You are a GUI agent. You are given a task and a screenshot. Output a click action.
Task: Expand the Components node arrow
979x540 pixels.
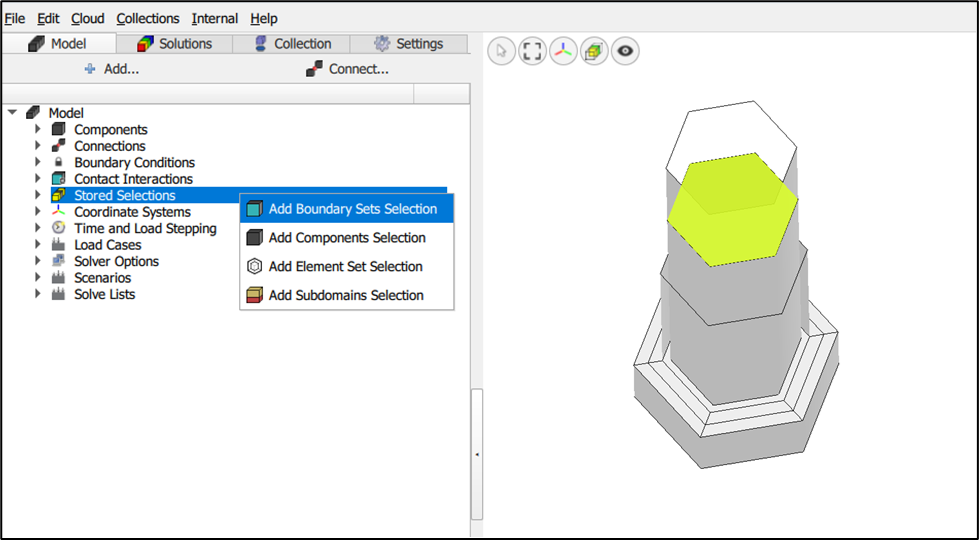(37, 129)
